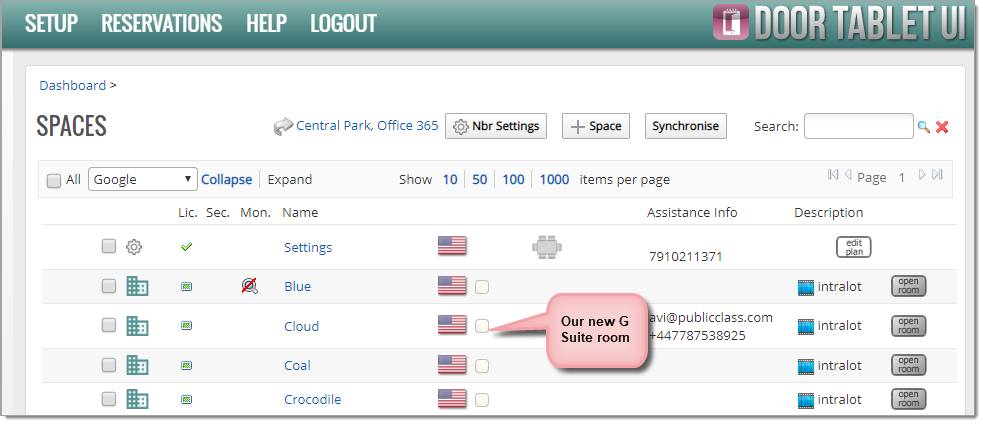This screenshot has width=983, height=424.
Task: Click the monitoring disabled icon for Blue
Action: point(249,286)
